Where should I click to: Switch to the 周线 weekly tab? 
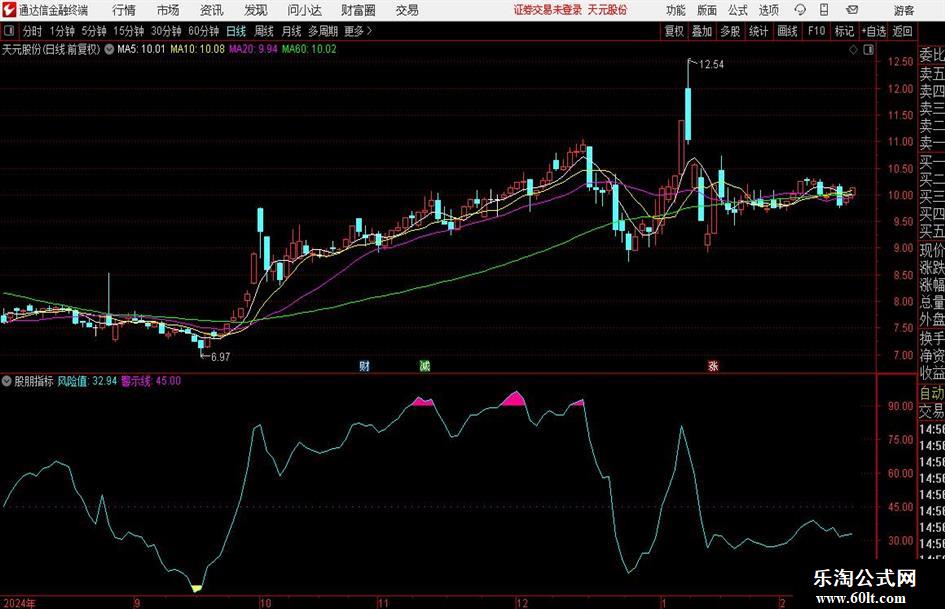pos(264,31)
